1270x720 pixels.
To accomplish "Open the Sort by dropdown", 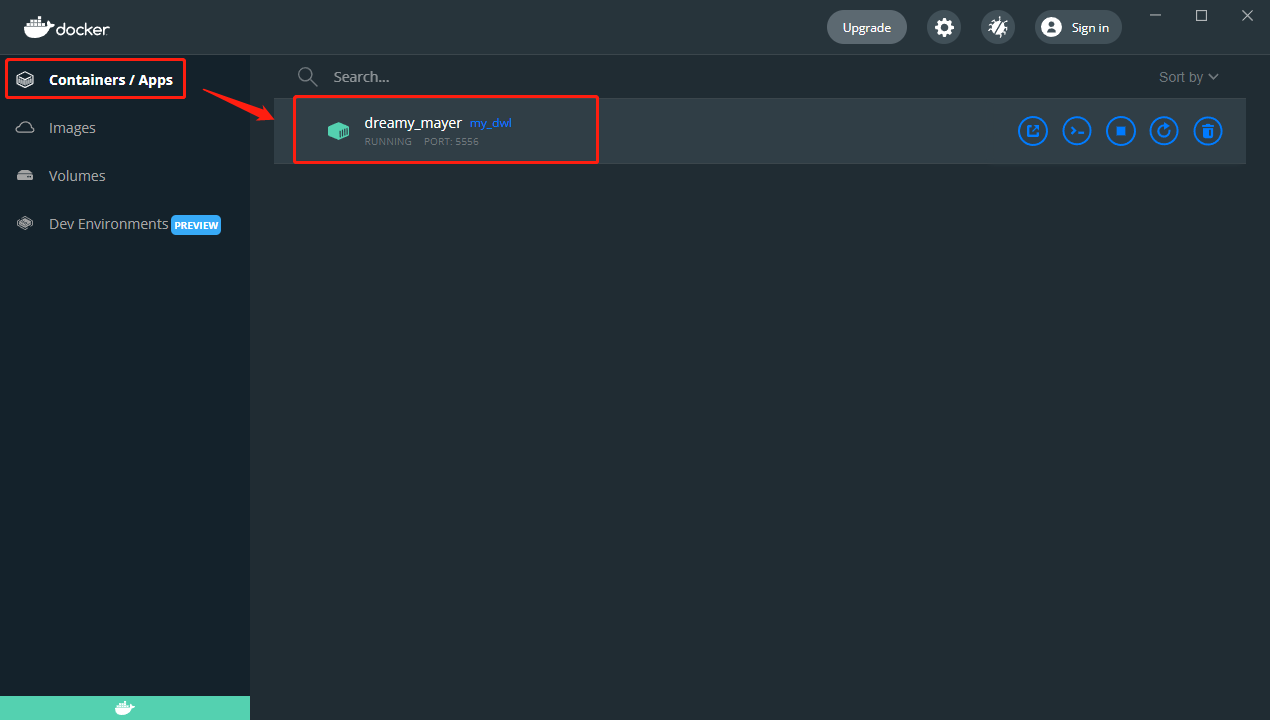I will click(1188, 76).
